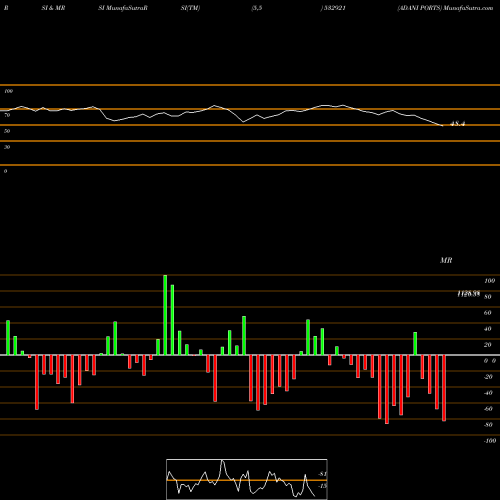Click the 'MR' title above the bar chart

[x=446, y=260]
